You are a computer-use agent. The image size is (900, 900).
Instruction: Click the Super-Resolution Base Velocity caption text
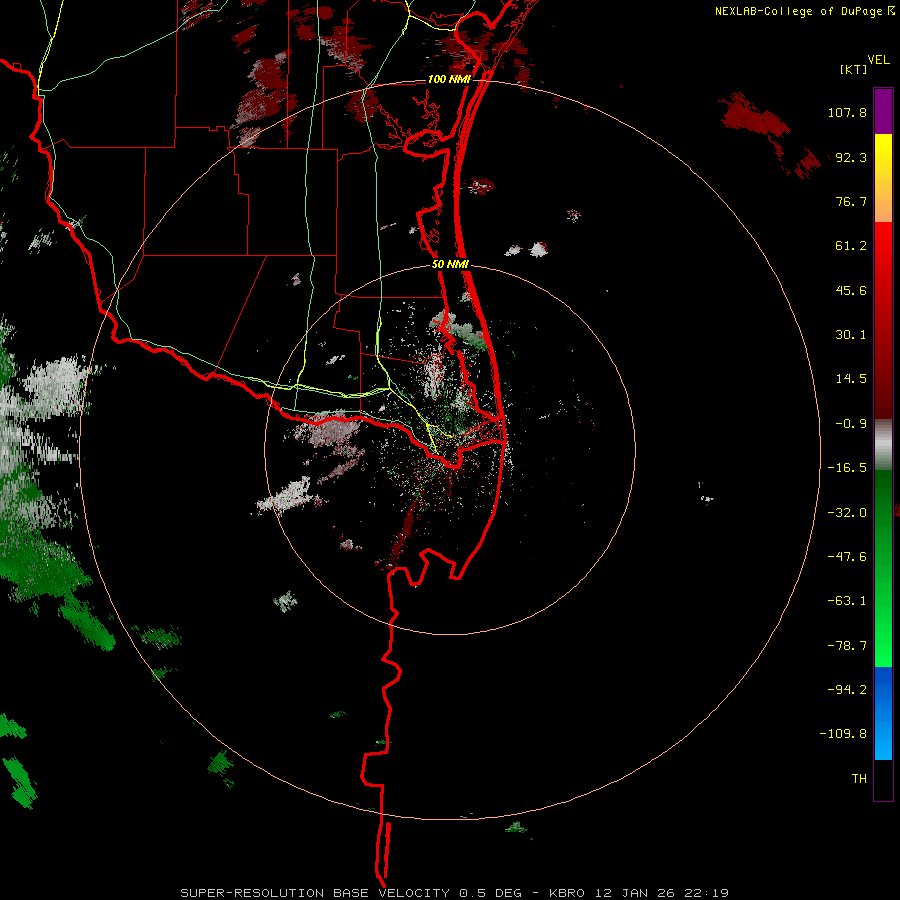(454, 893)
